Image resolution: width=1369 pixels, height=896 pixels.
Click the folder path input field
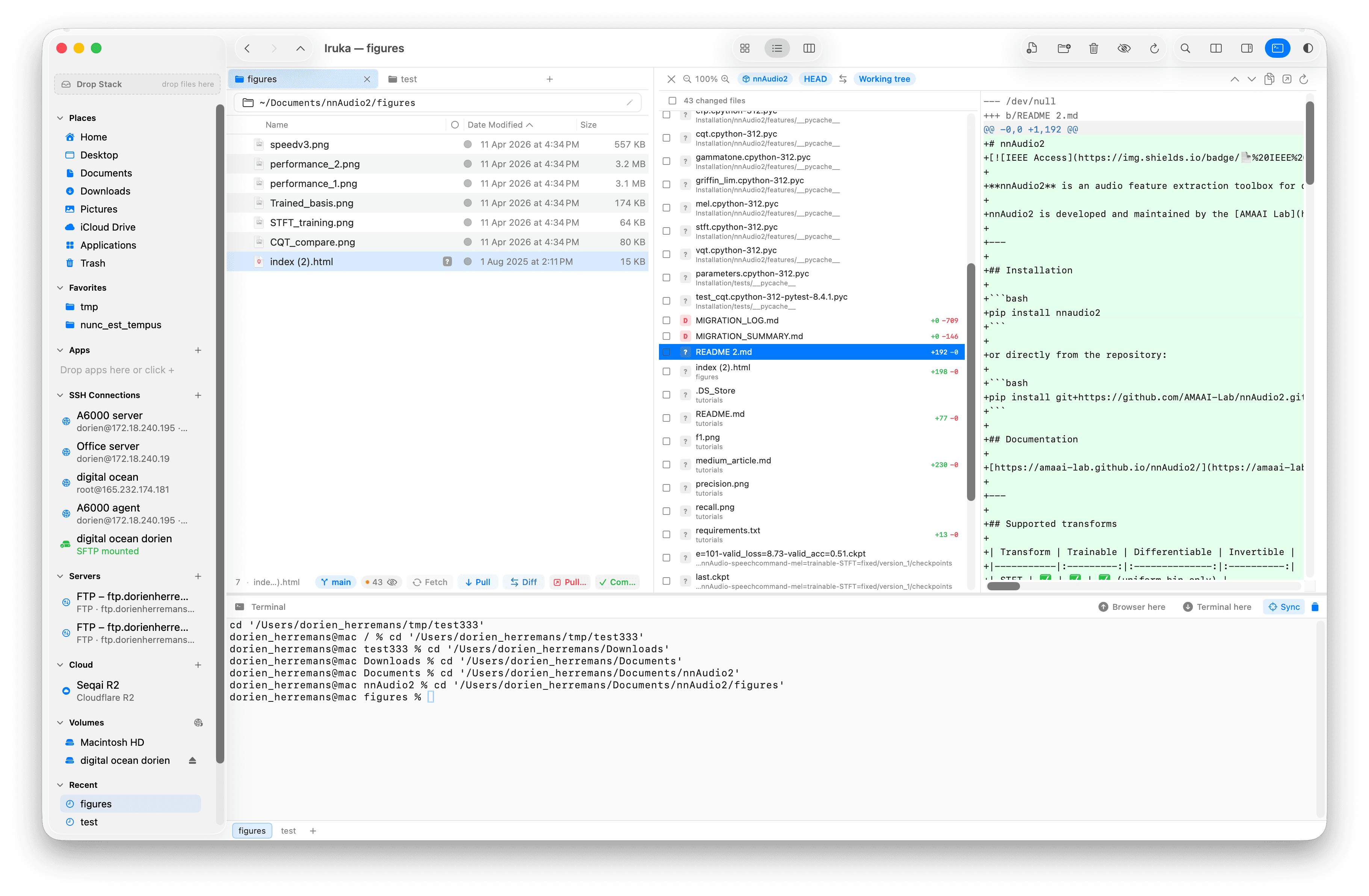438,103
